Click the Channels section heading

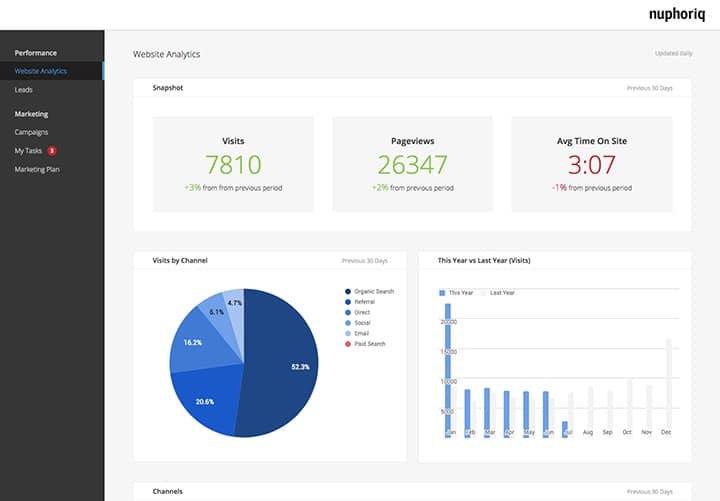pyautogui.click(x=168, y=491)
